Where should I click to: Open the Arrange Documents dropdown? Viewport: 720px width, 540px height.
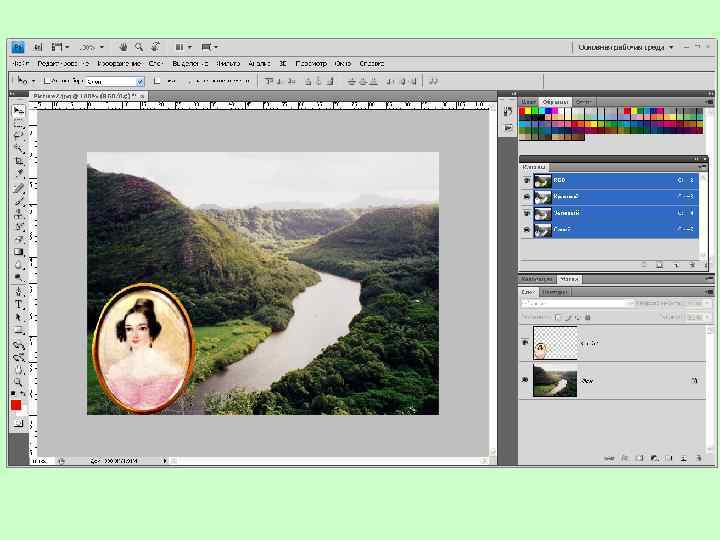tap(183, 47)
